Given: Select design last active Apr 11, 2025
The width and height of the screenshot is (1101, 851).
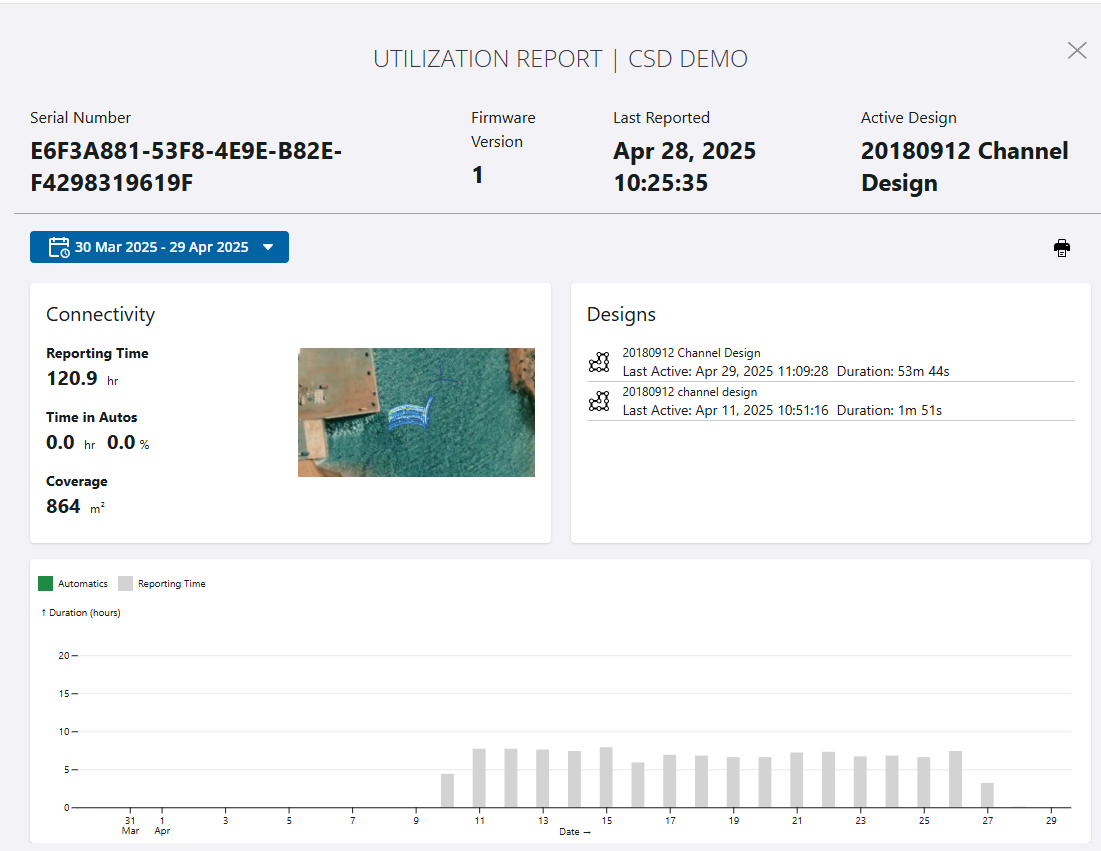Looking at the screenshot, I should [x=831, y=402].
